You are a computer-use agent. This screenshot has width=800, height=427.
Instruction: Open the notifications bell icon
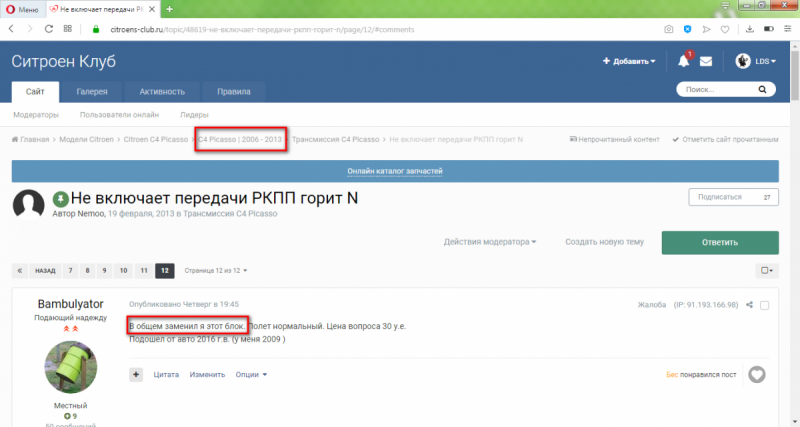(684, 61)
